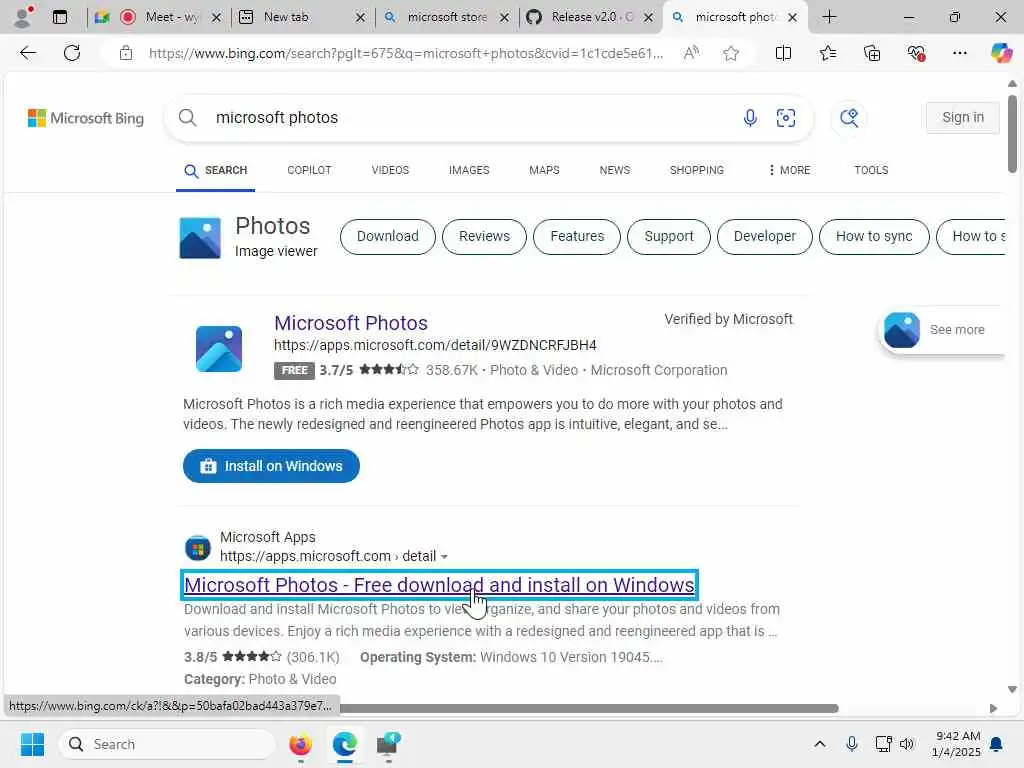The image size is (1024, 768).
Task: View site information lock icon
Action: 125,53
